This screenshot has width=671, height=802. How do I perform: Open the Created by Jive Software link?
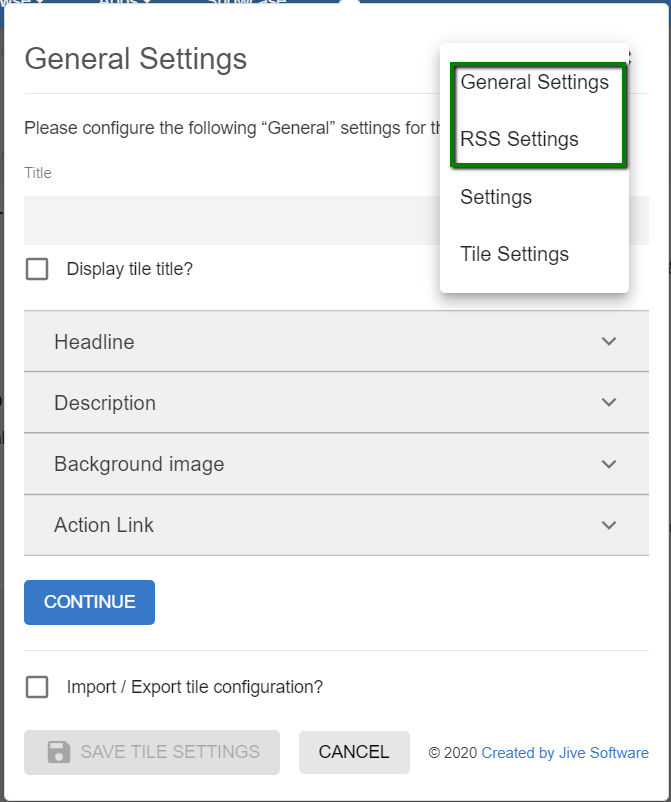pyautogui.click(x=565, y=753)
